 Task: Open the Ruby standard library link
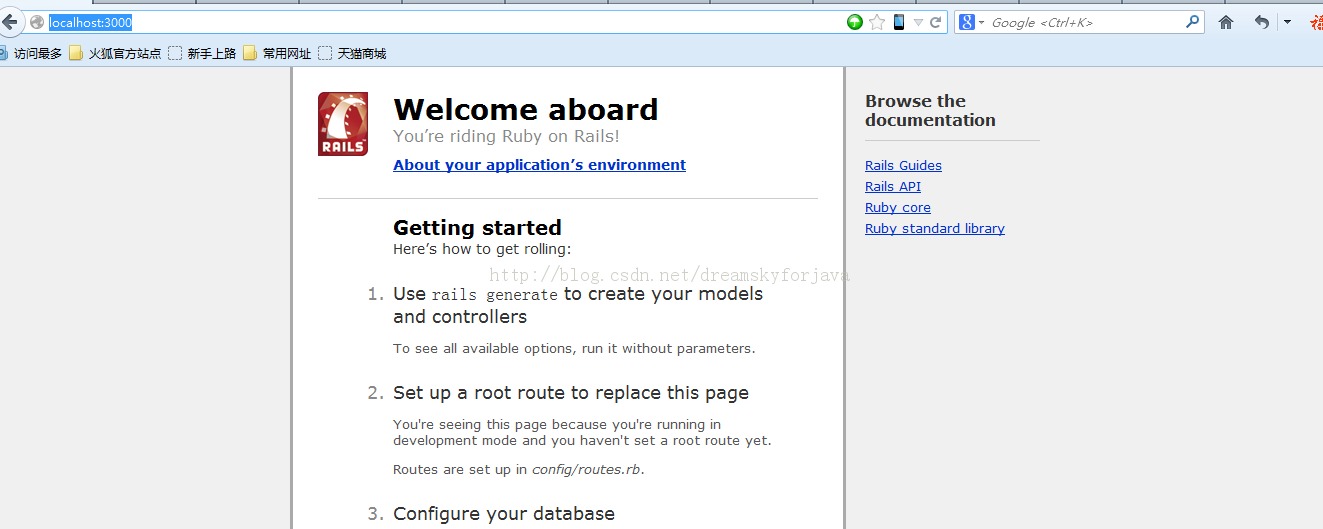pyautogui.click(x=935, y=229)
